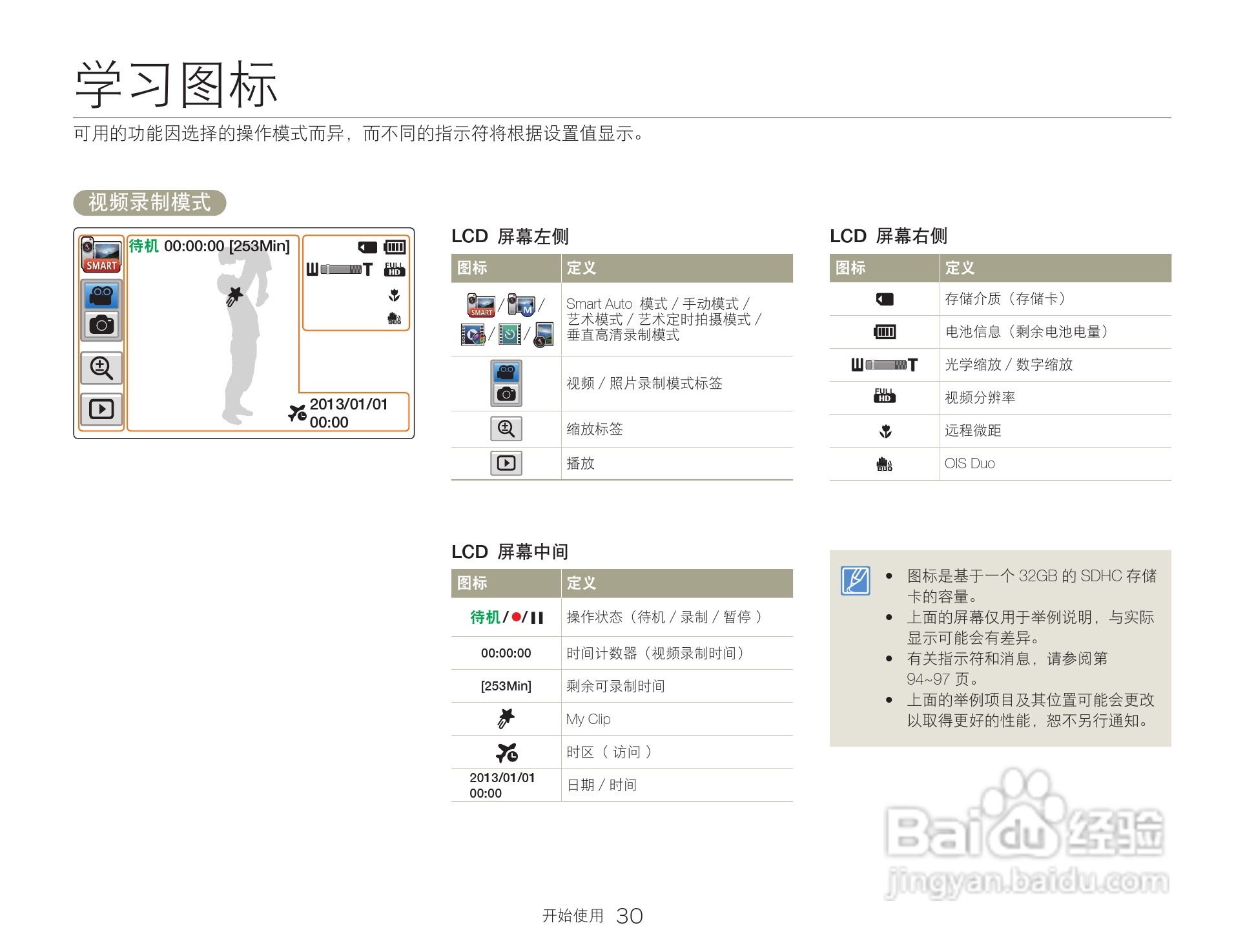Viewport: 1245px width, 952px height.
Task: Tap the battery level icon in preview
Action: [395, 247]
